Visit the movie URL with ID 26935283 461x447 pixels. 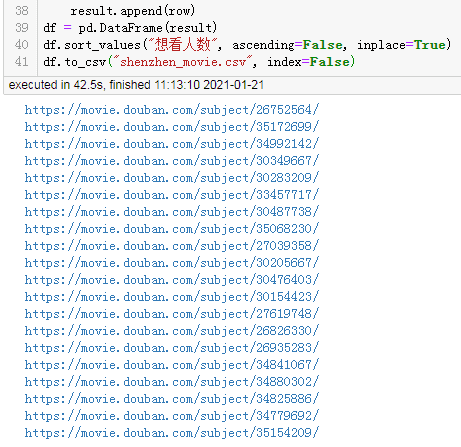(x=172, y=348)
